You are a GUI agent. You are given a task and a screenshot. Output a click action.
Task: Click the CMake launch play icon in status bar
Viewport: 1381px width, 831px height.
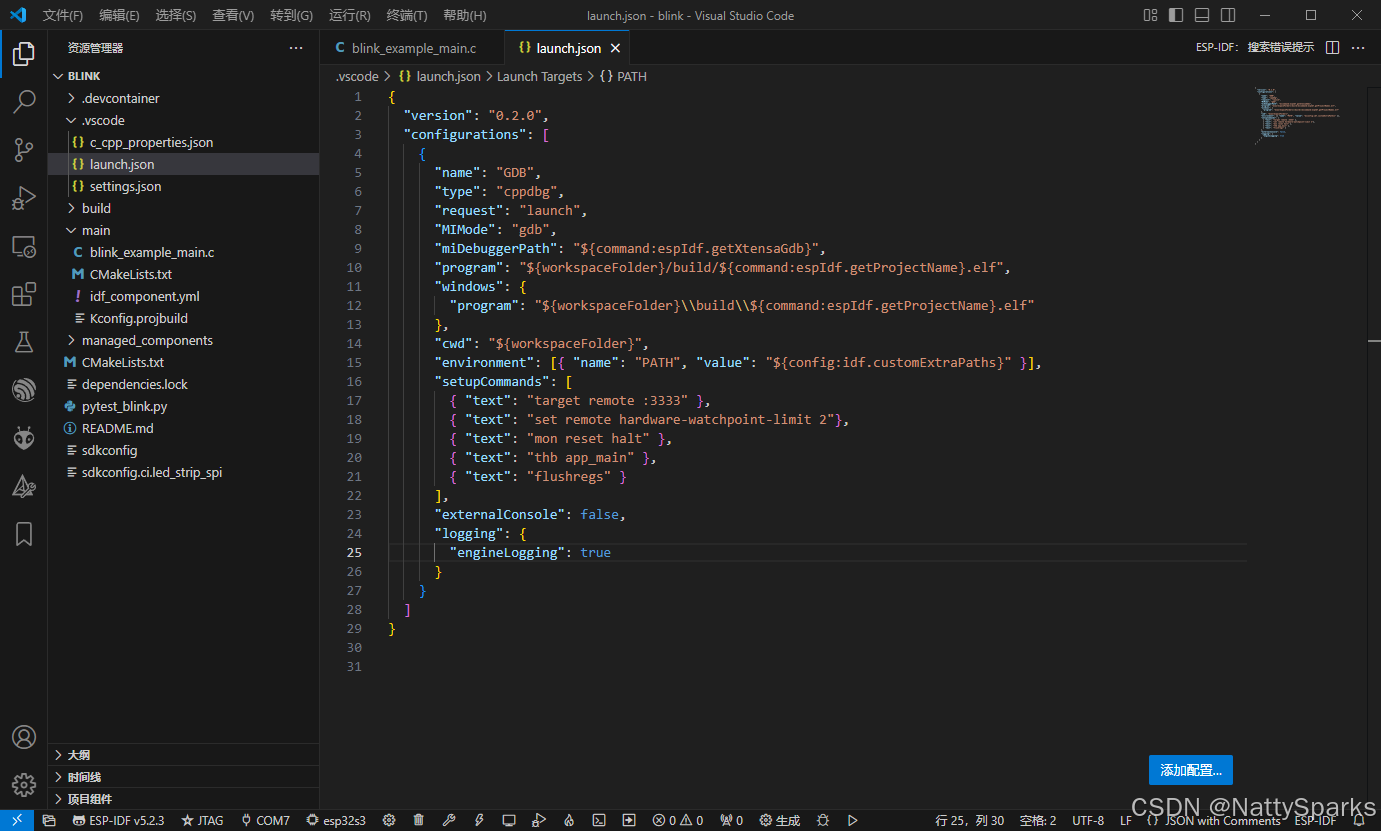tap(853, 820)
